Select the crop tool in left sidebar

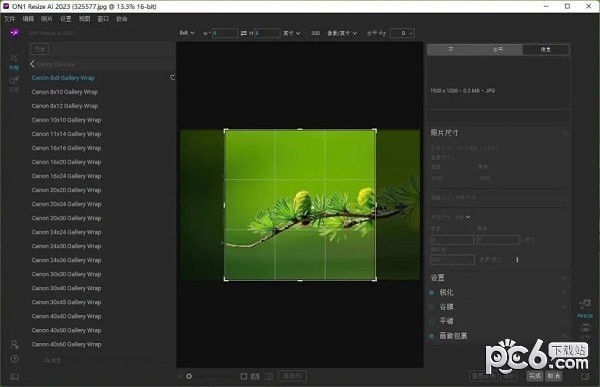tap(14, 58)
